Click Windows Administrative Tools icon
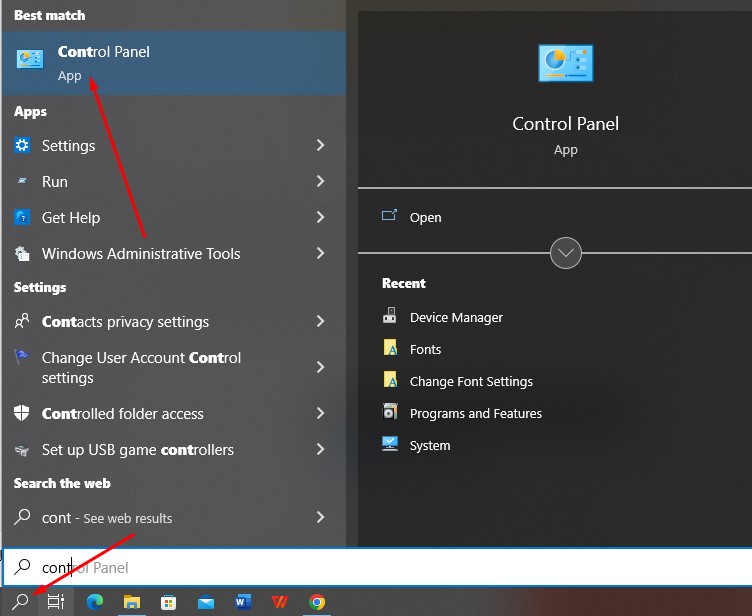Viewport: 752px width, 616px height. pos(22,253)
